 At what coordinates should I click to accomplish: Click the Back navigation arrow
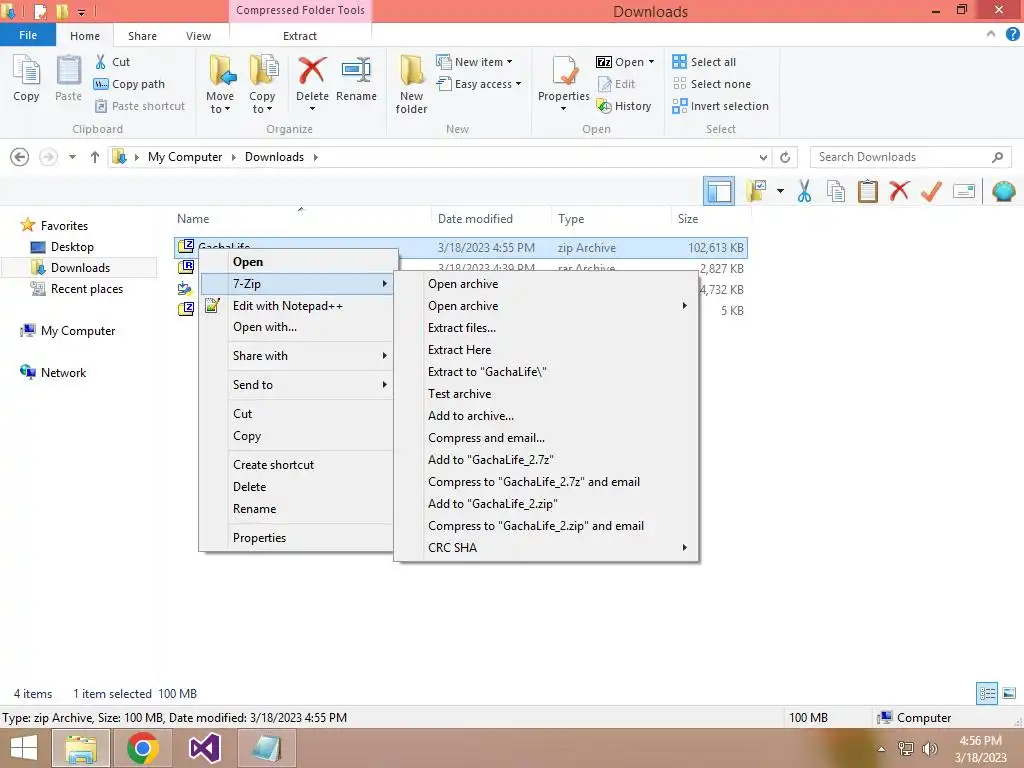point(20,157)
